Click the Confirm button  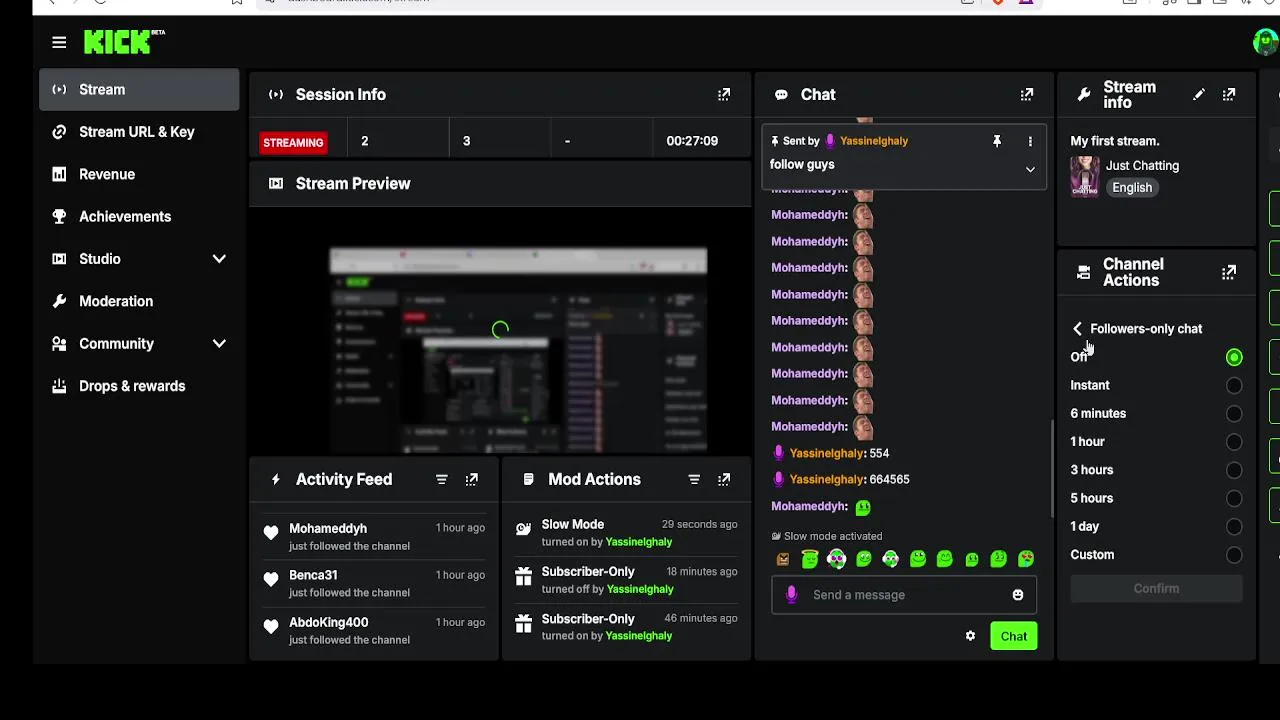pos(1156,589)
